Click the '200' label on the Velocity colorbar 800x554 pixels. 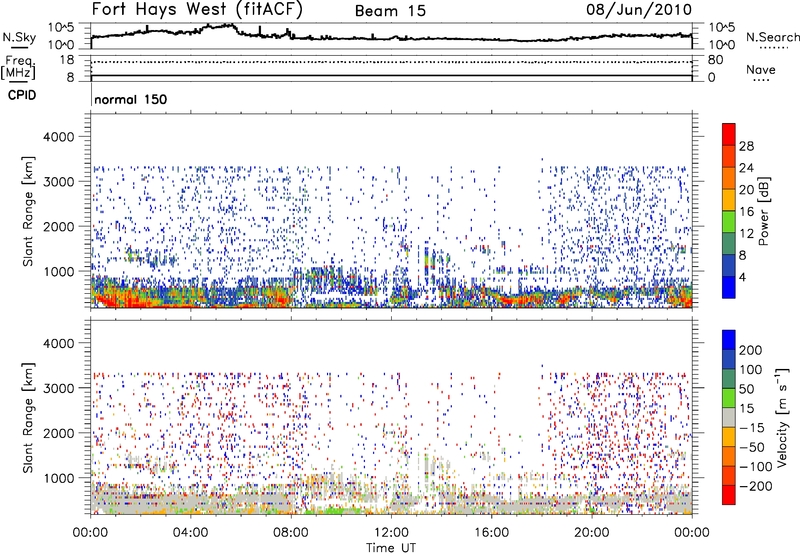click(x=751, y=350)
